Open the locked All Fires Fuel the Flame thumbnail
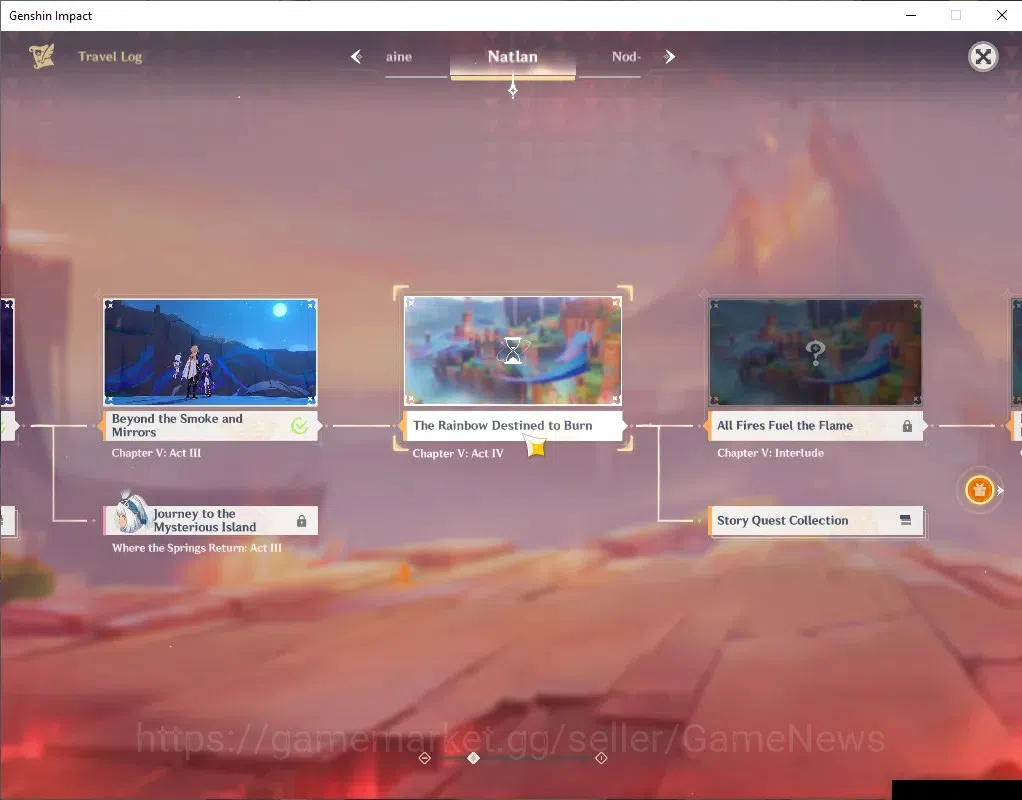The image size is (1022, 800). (x=815, y=352)
